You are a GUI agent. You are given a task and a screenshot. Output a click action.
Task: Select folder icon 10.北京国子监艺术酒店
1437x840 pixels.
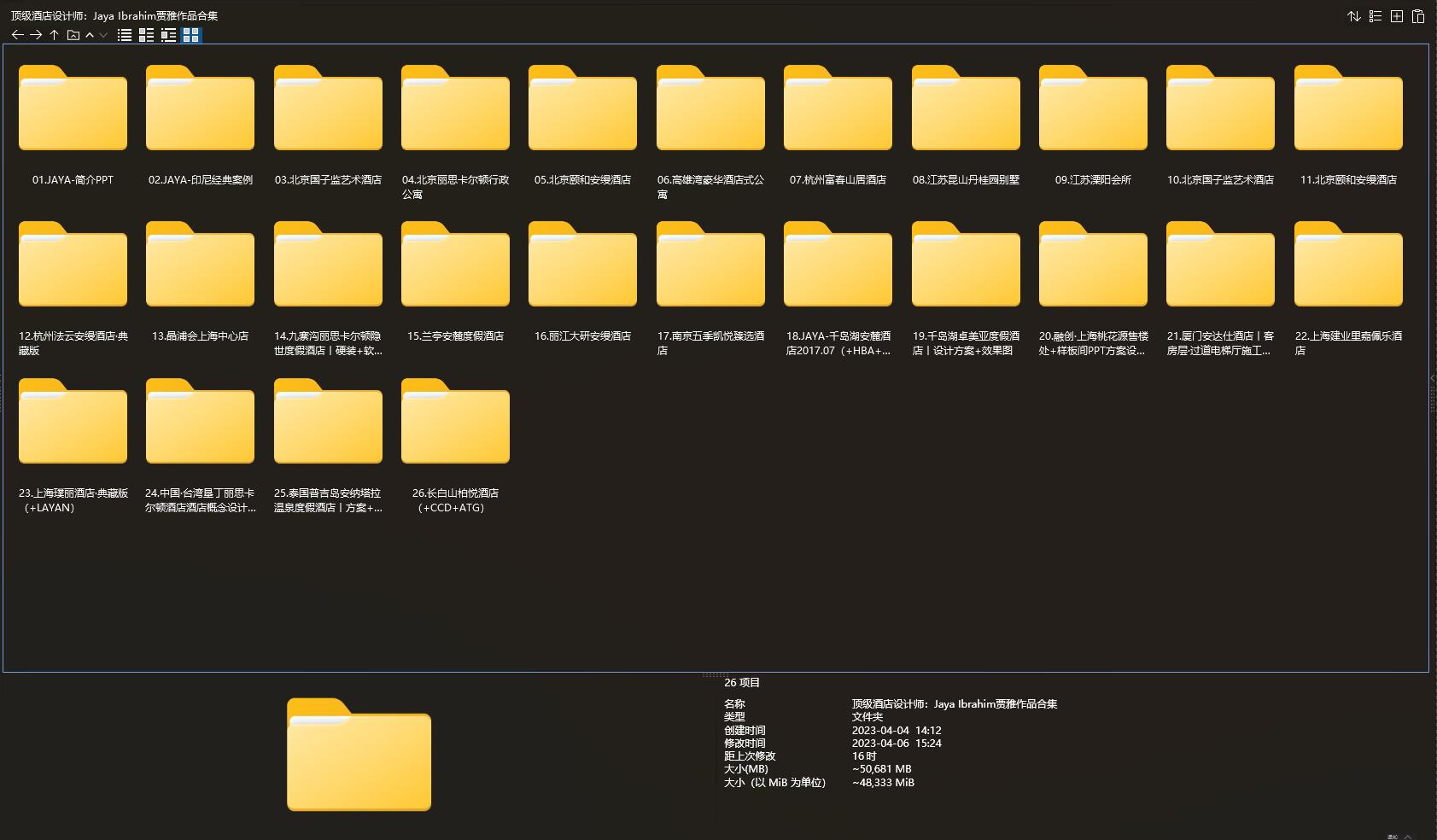click(1220, 108)
